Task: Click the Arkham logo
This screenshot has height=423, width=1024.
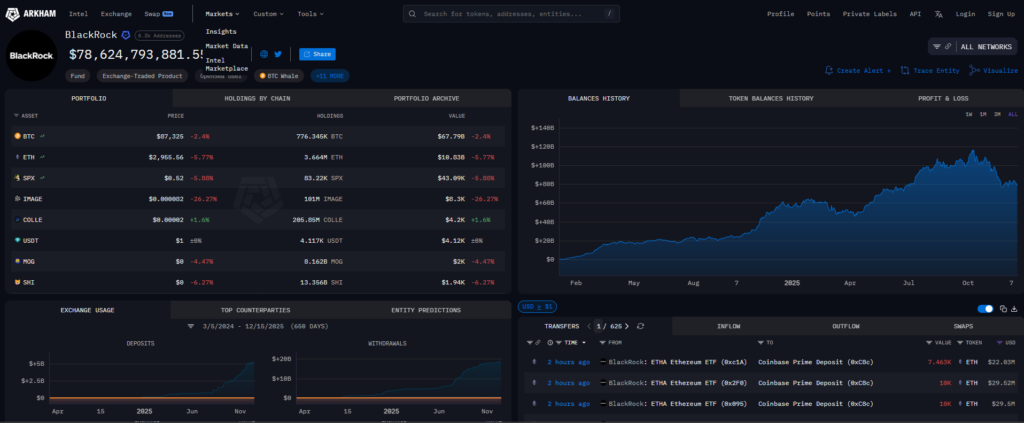Action: pos(32,14)
